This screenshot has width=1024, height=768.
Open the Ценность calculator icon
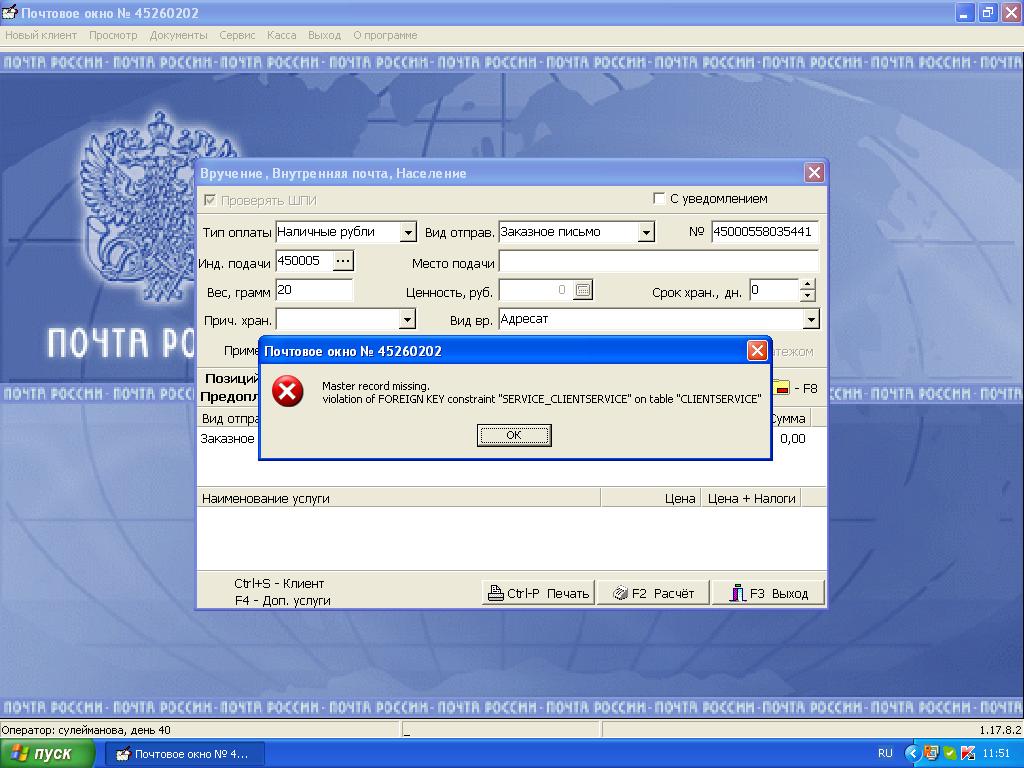[583, 290]
